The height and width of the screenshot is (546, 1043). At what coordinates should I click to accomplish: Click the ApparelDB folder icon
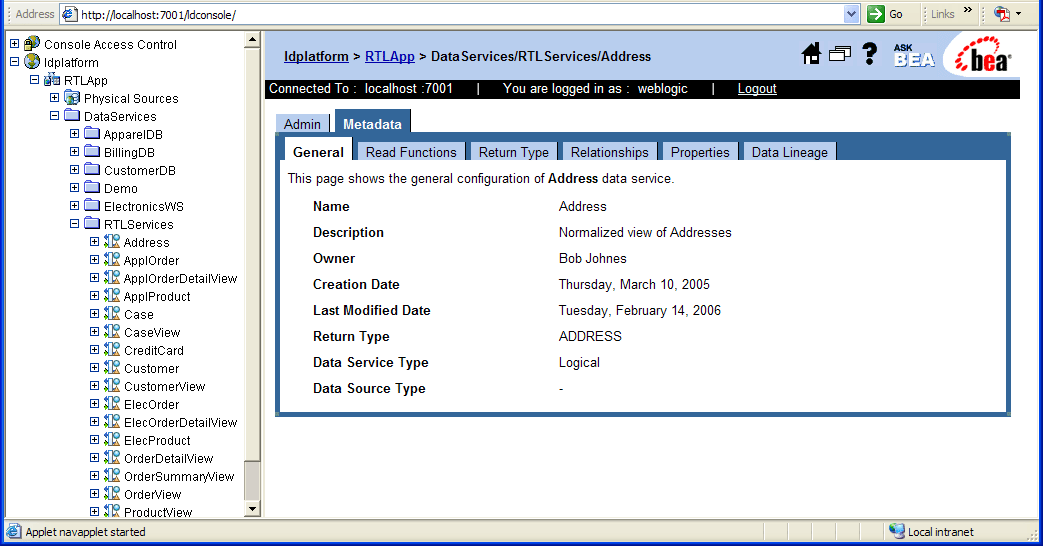pyautogui.click(x=92, y=134)
